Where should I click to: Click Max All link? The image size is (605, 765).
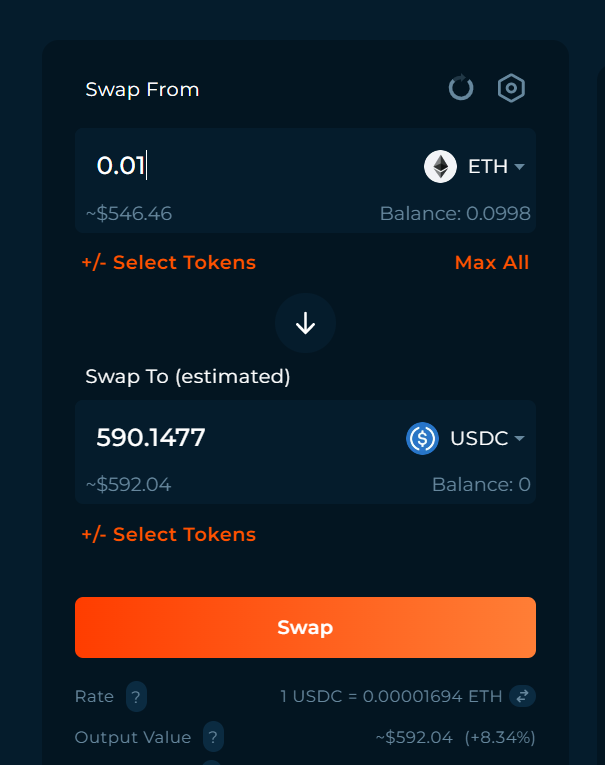click(x=492, y=262)
